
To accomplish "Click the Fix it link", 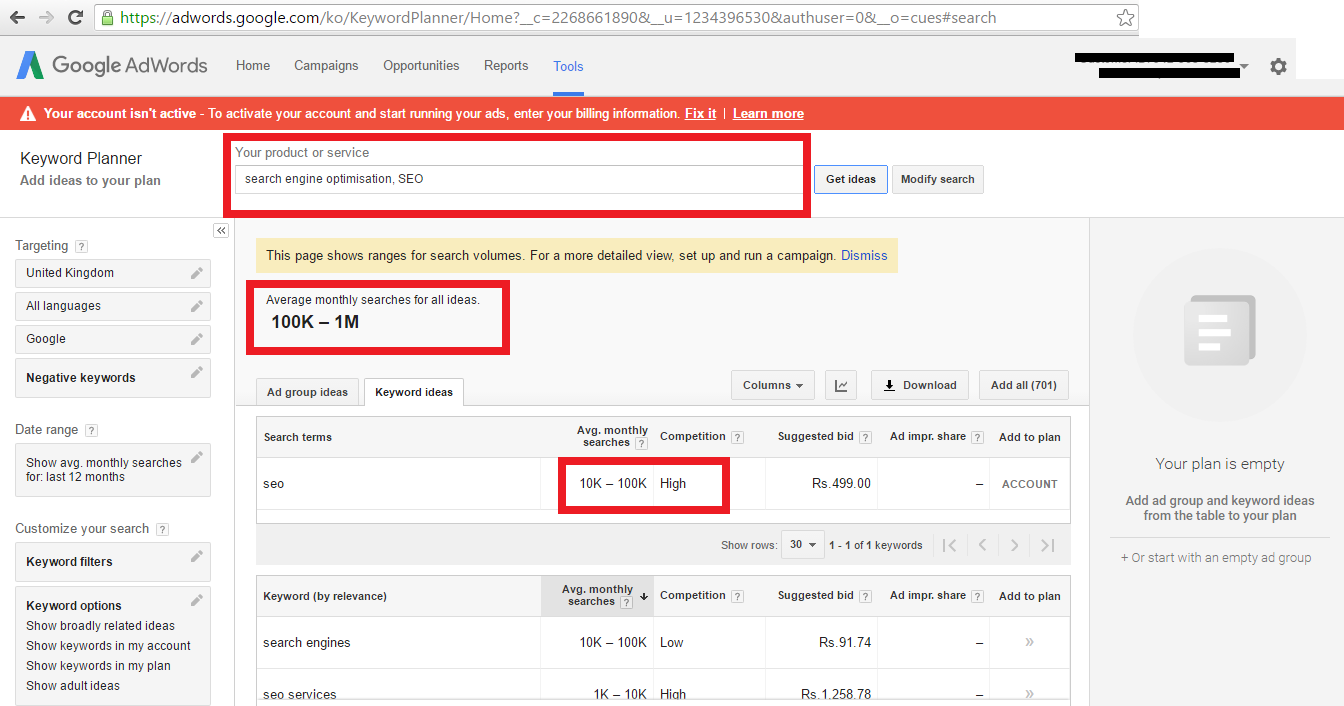I will click(x=700, y=113).
